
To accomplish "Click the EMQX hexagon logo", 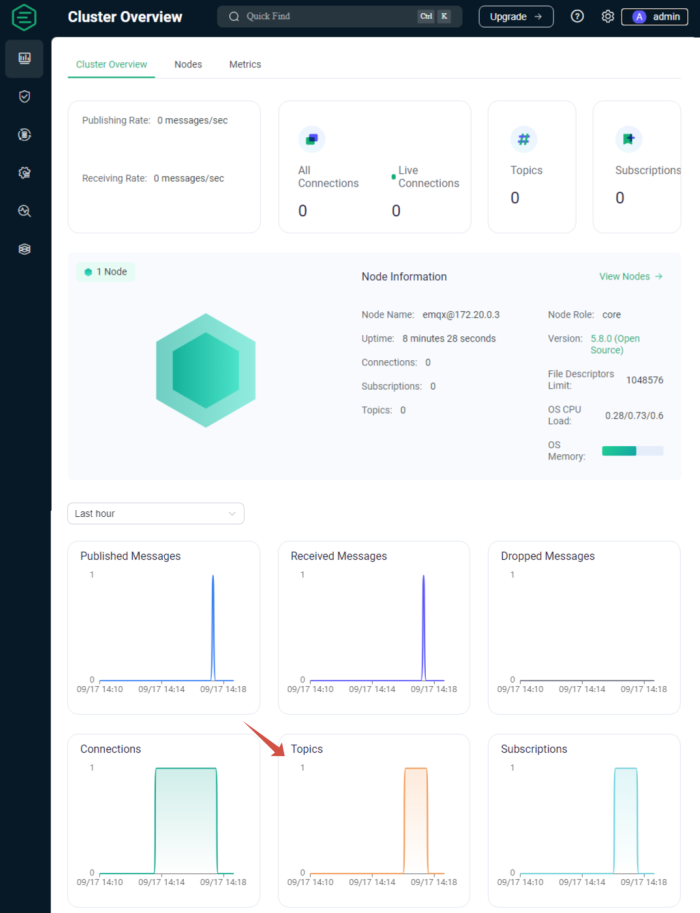I will (24, 17).
